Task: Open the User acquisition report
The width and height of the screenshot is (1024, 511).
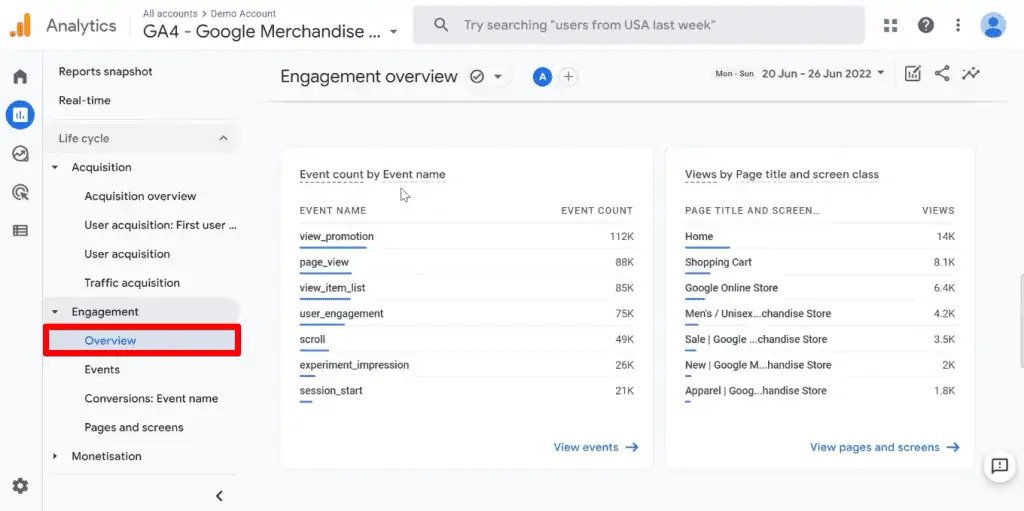Action: pos(127,254)
